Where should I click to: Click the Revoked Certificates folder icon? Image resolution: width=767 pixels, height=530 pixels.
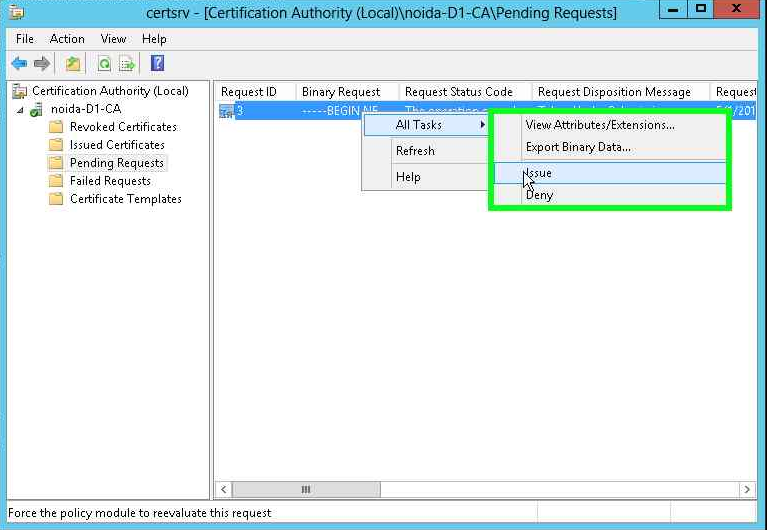[56, 127]
